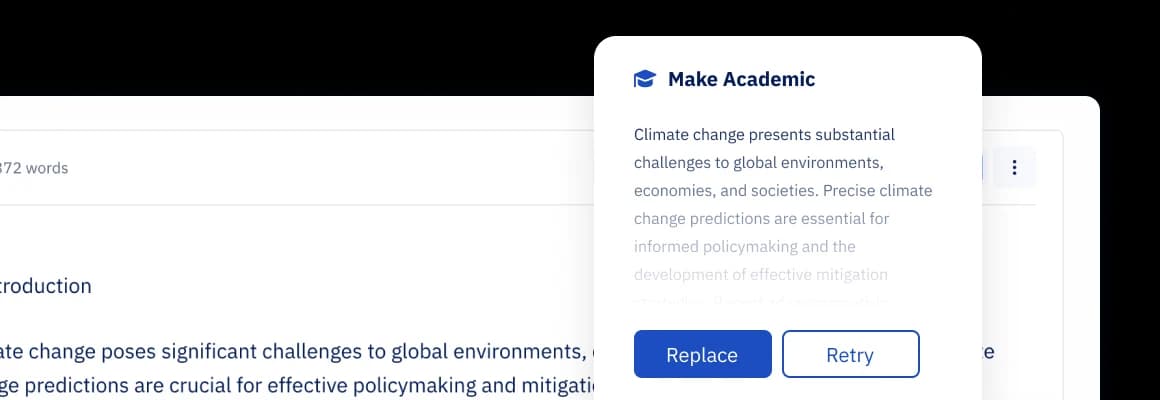Open the three-dot more options menu
This screenshot has height=400, width=1160.
pyautogui.click(x=1014, y=168)
